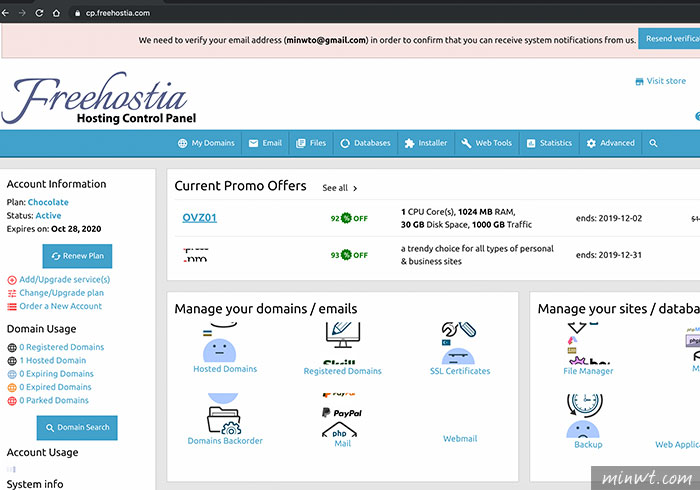Image resolution: width=700 pixels, height=490 pixels.
Task: Click the Resend verification button
Action: [x=669, y=39]
